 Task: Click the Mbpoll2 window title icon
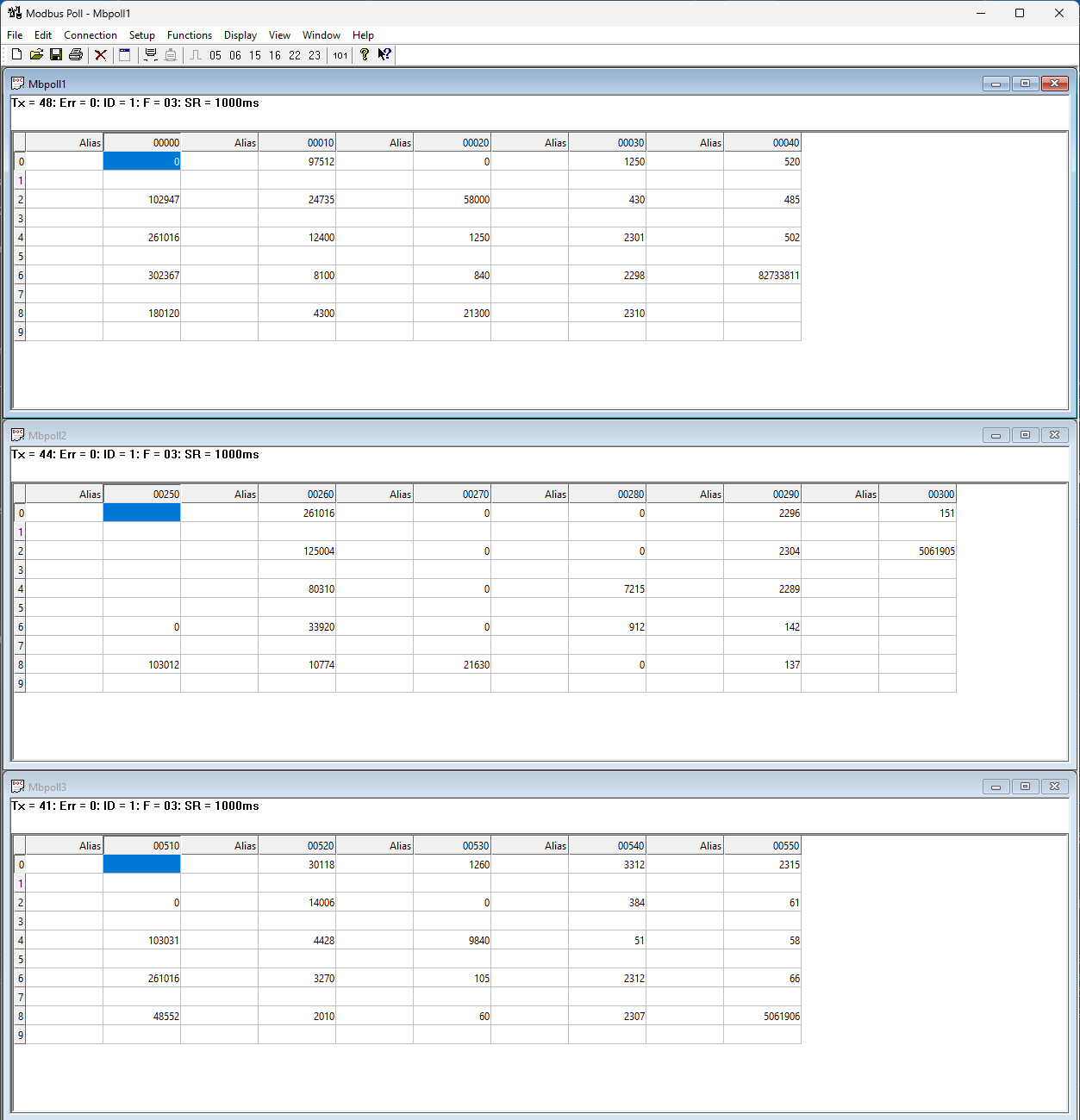click(x=18, y=435)
